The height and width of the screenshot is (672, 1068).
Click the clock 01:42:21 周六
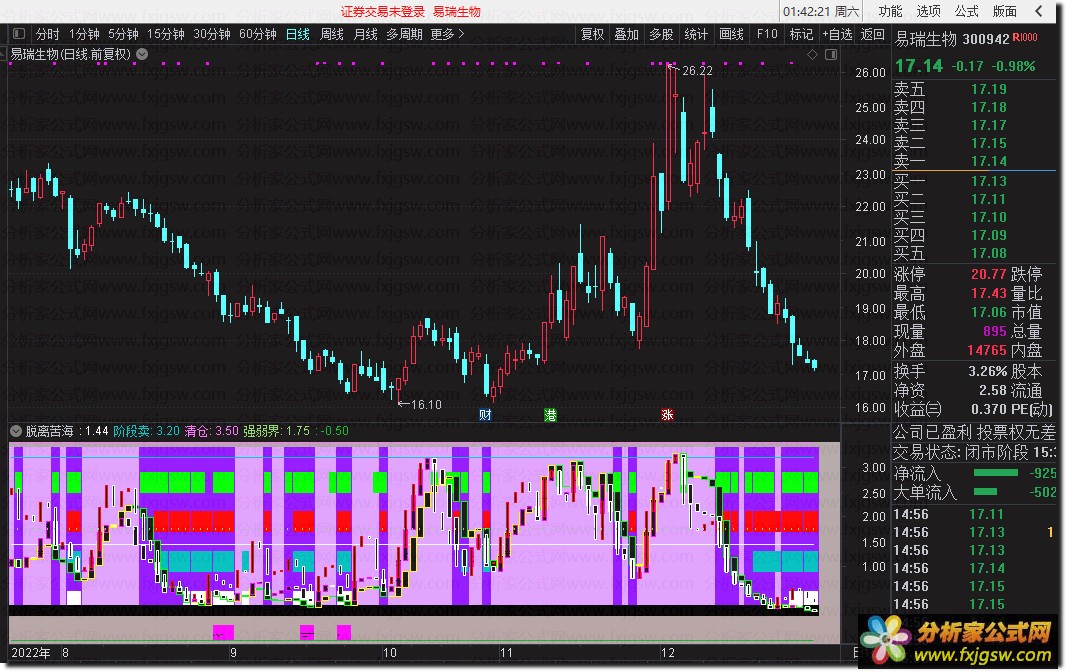pos(821,12)
